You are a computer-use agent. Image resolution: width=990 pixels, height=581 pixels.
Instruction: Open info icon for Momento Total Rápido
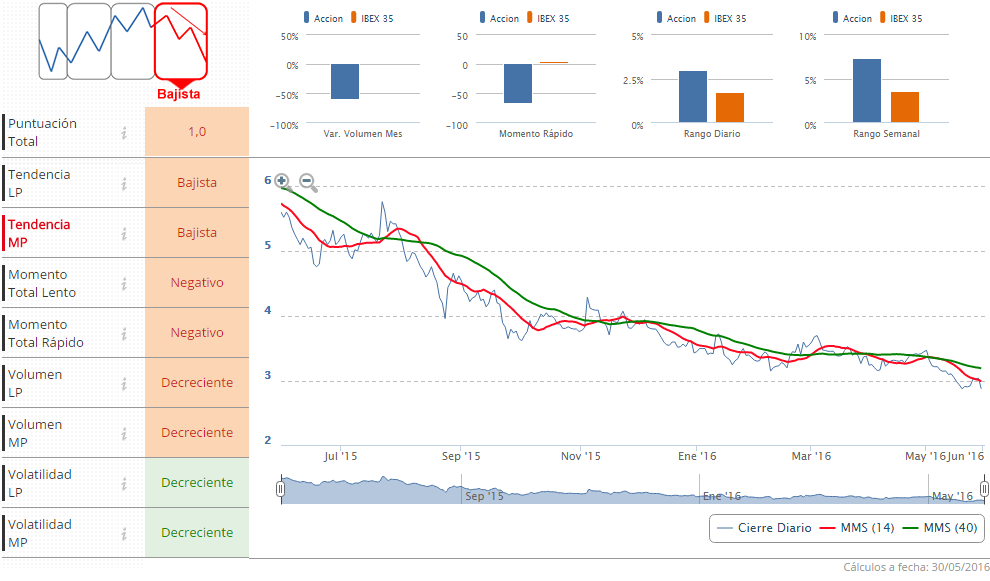coord(124,333)
